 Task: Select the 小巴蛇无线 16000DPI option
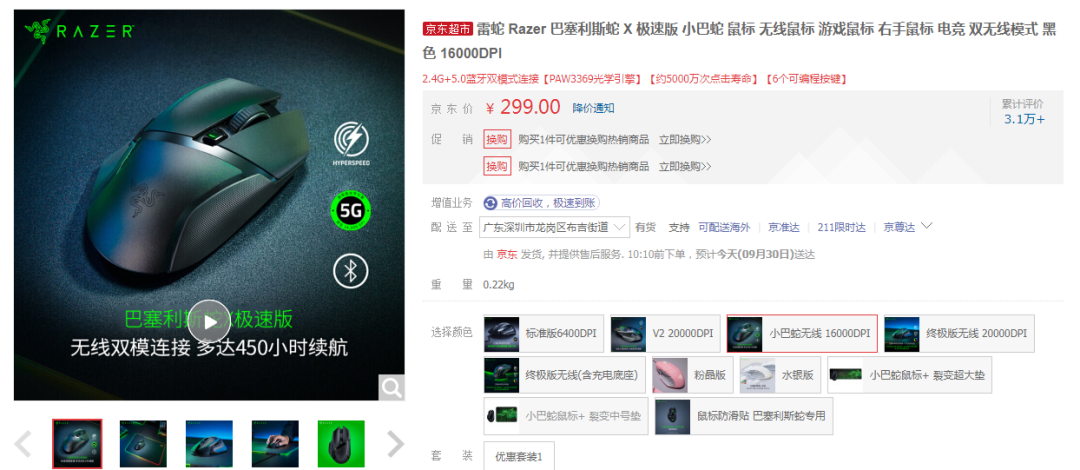pyautogui.click(x=802, y=334)
